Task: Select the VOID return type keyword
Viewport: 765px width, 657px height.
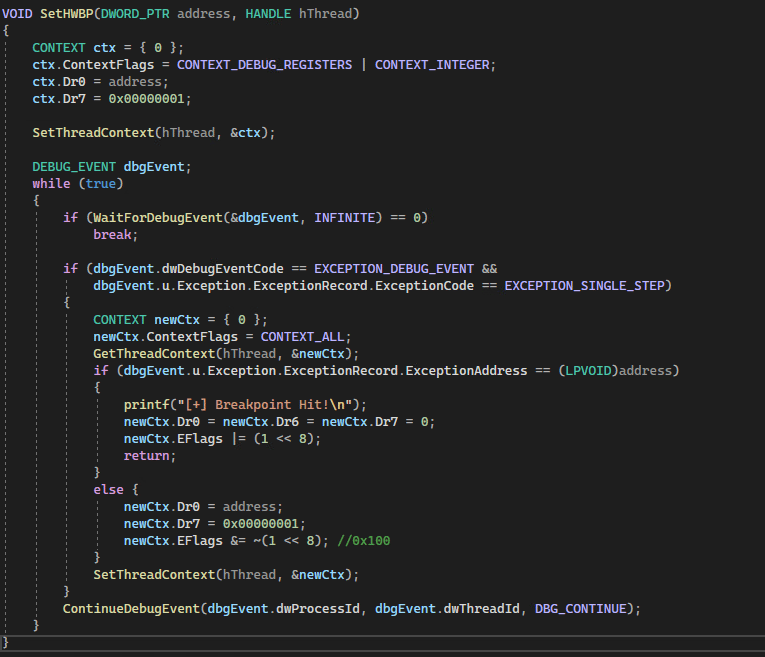Action: [x=17, y=14]
